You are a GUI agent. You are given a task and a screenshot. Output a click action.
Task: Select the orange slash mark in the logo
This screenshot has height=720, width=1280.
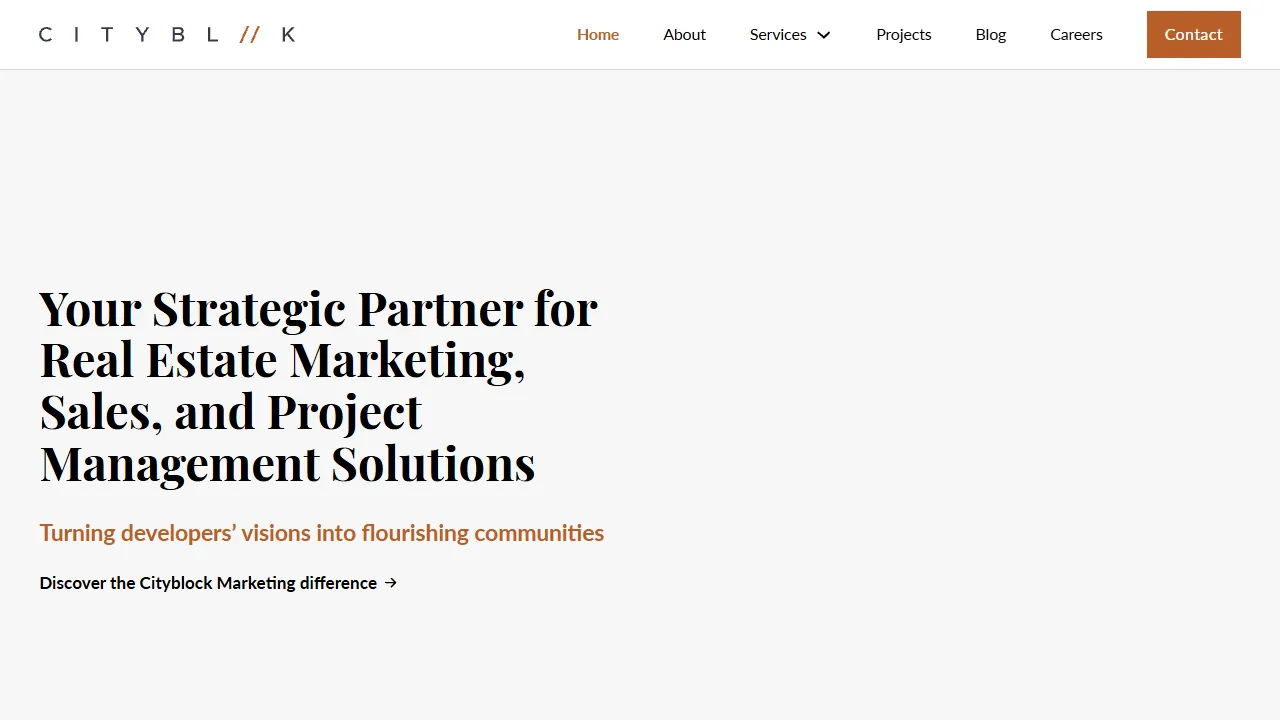click(249, 34)
